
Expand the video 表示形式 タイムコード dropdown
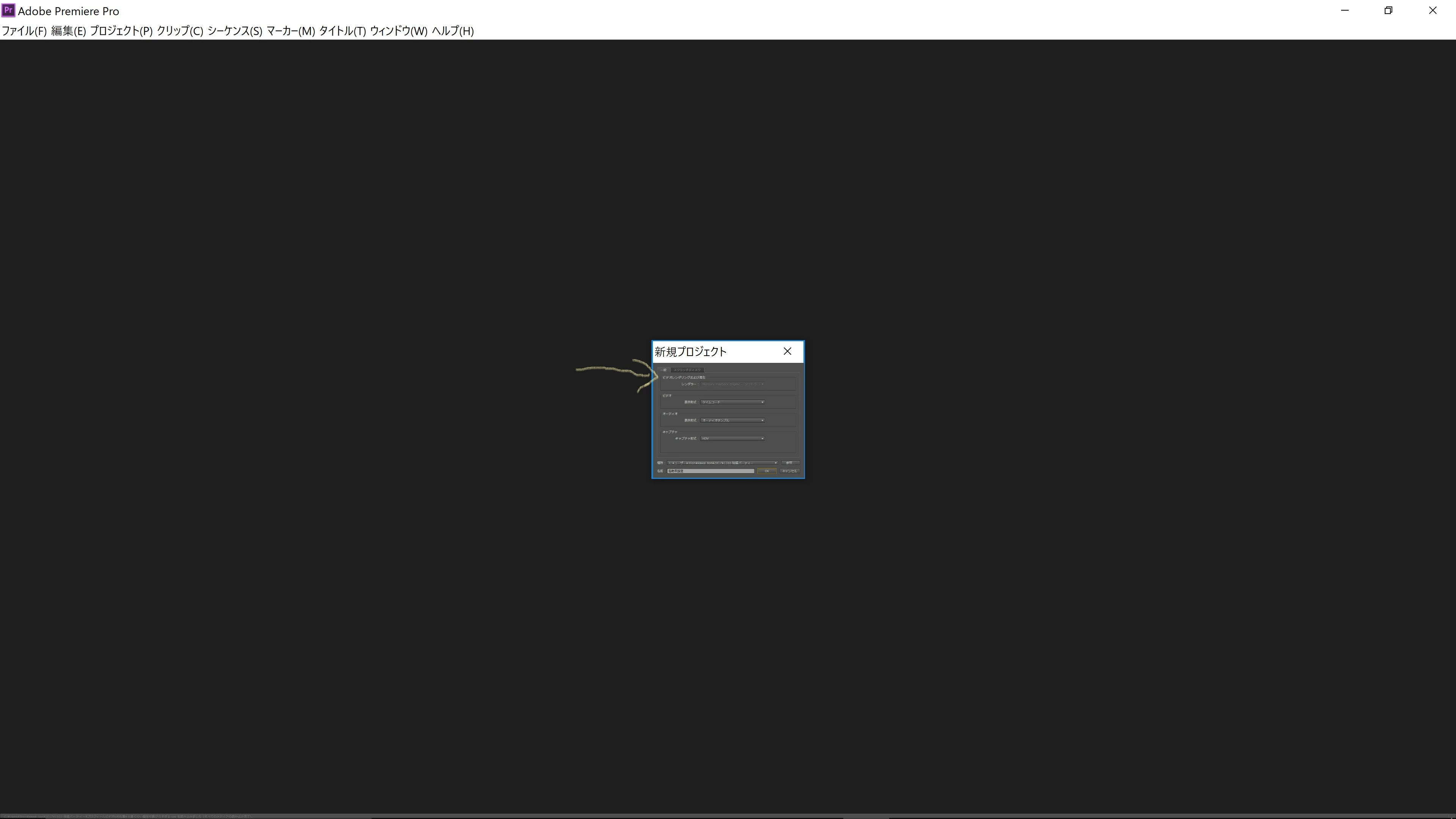733,402
